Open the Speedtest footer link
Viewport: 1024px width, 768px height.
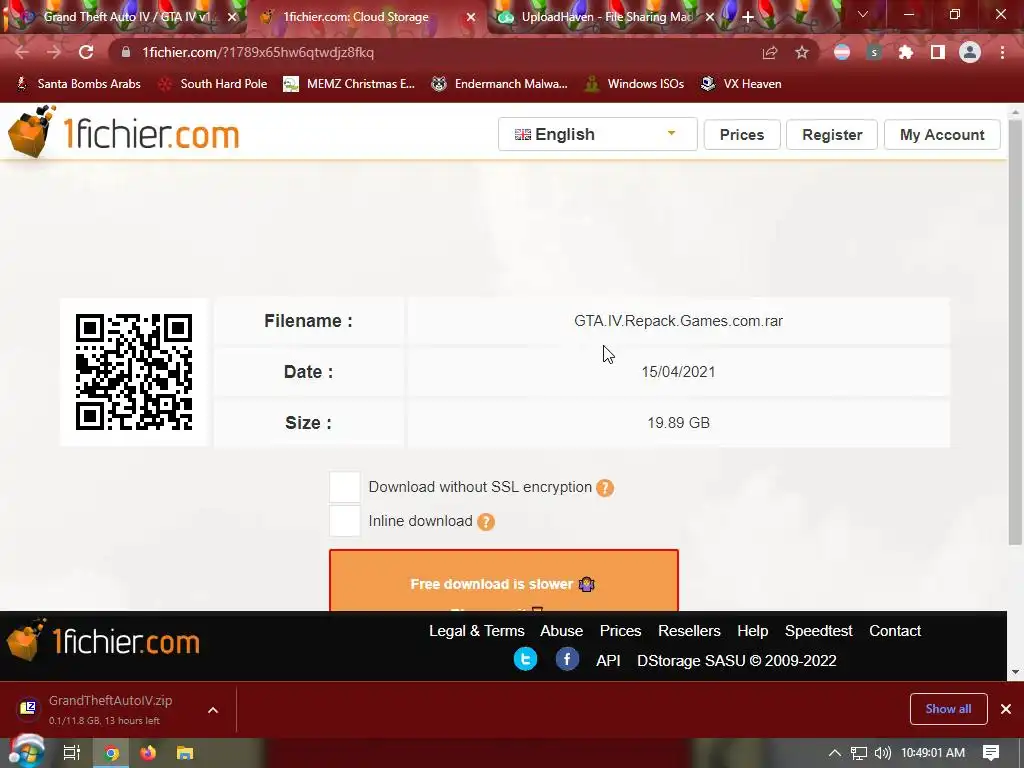pos(818,631)
